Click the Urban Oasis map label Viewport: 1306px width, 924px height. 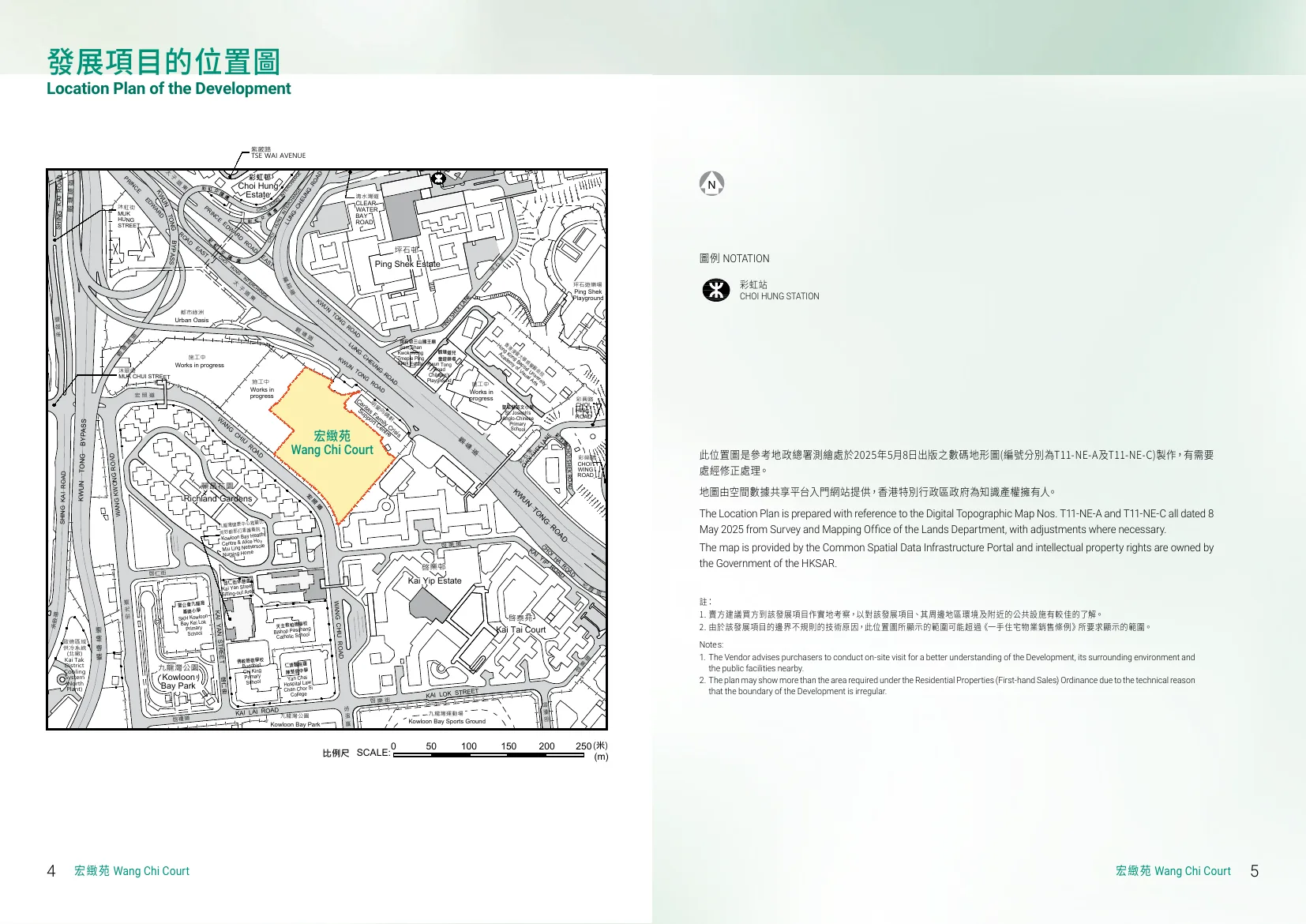click(192, 320)
